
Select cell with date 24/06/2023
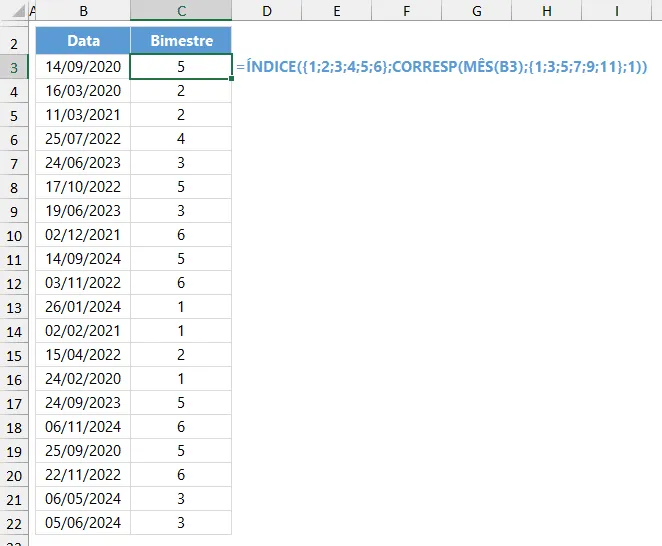(x=83, y=163)
